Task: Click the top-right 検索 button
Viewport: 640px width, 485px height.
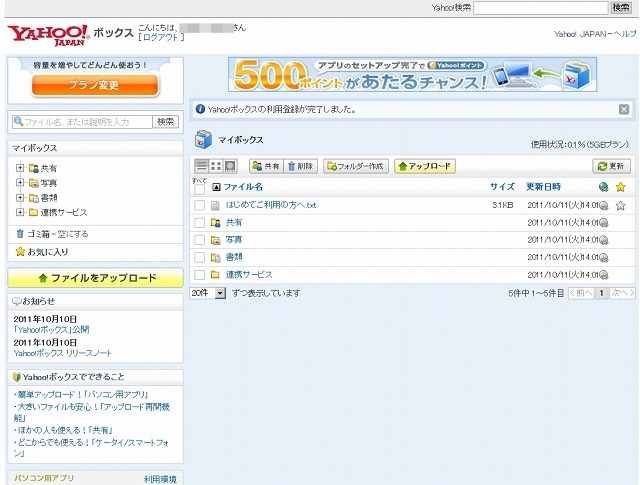Action: click(621, 7)
